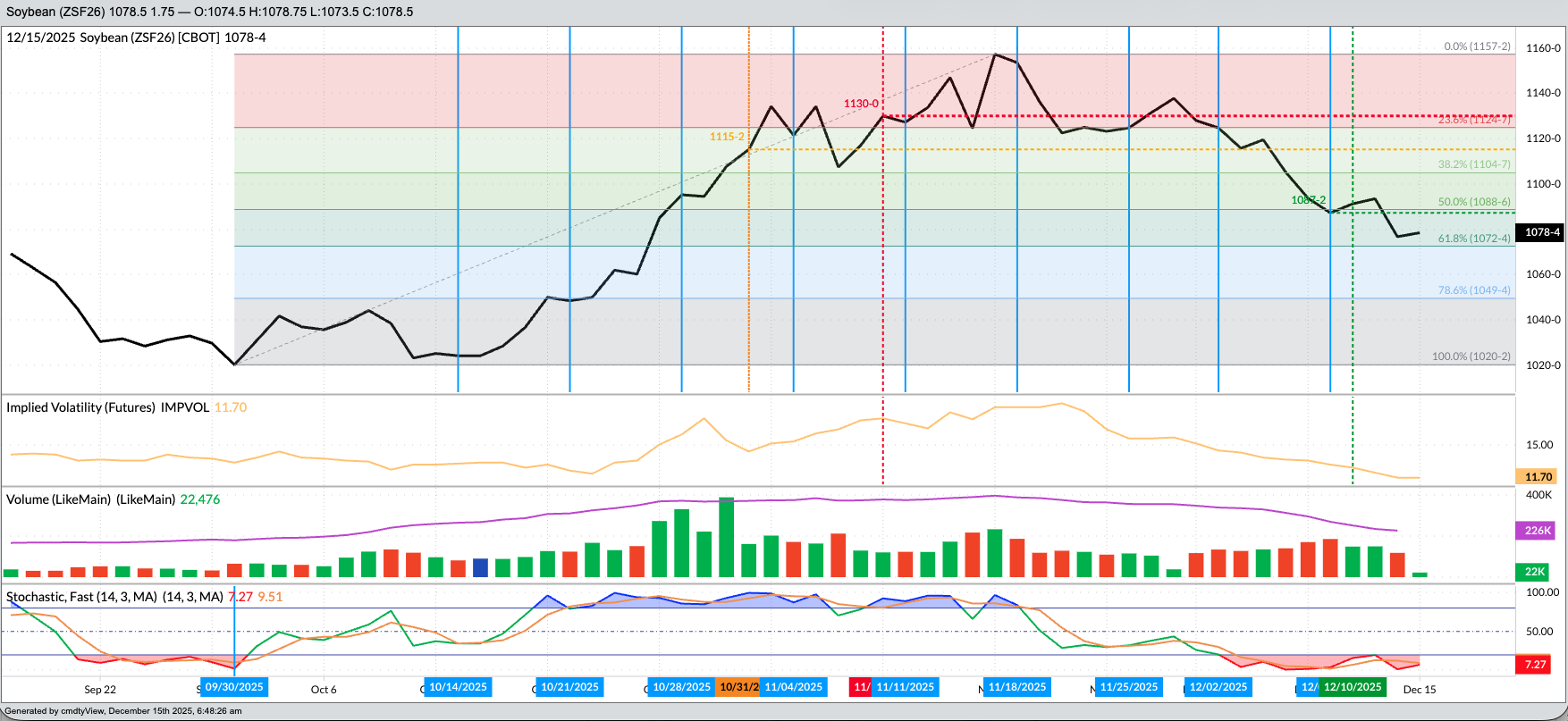
Task: Click the Implied Volatility (Futures) IMPVOL label
Action: 107,407
